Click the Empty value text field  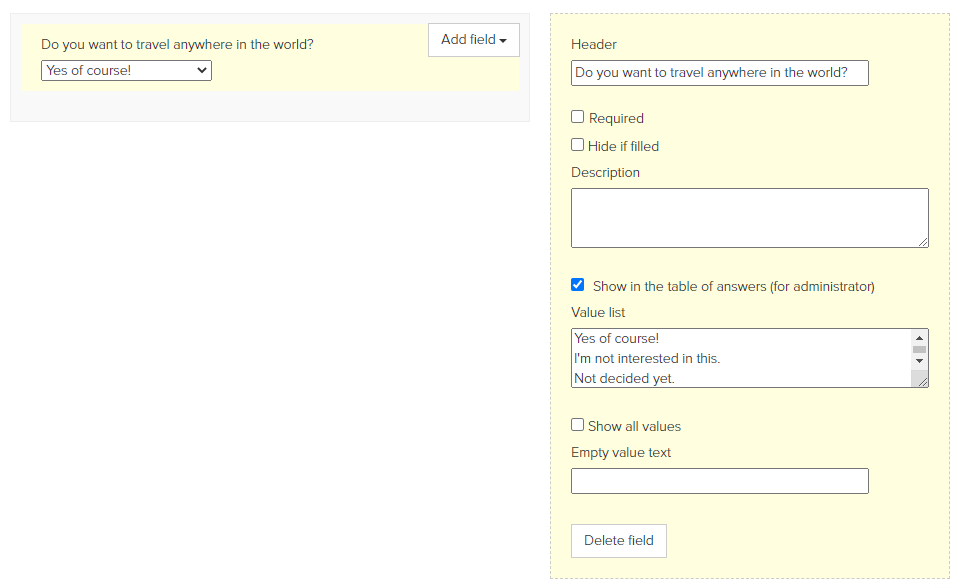coord(720,481)
